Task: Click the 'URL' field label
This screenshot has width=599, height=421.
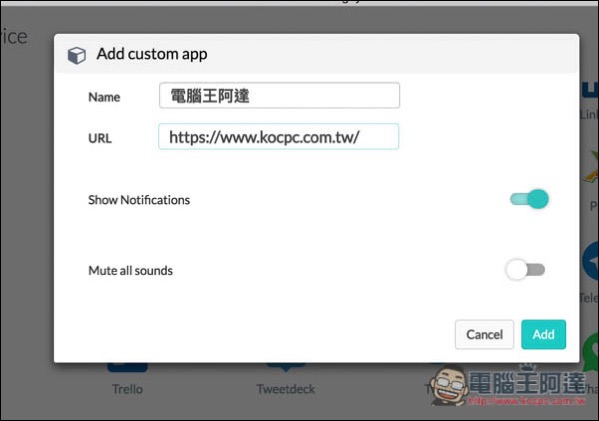Action: click(x=100, y=138)
